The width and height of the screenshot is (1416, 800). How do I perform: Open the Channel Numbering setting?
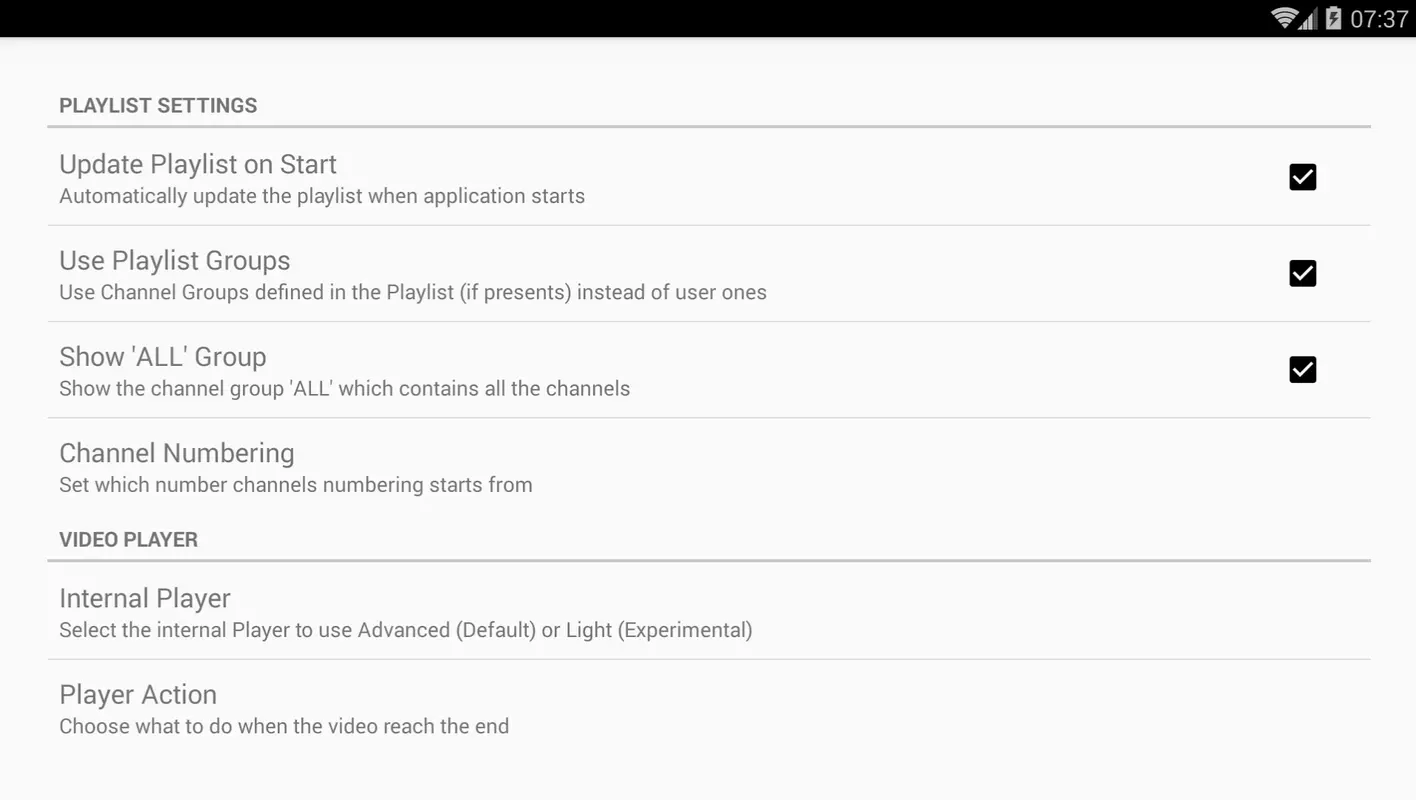[x=709, y=467]
